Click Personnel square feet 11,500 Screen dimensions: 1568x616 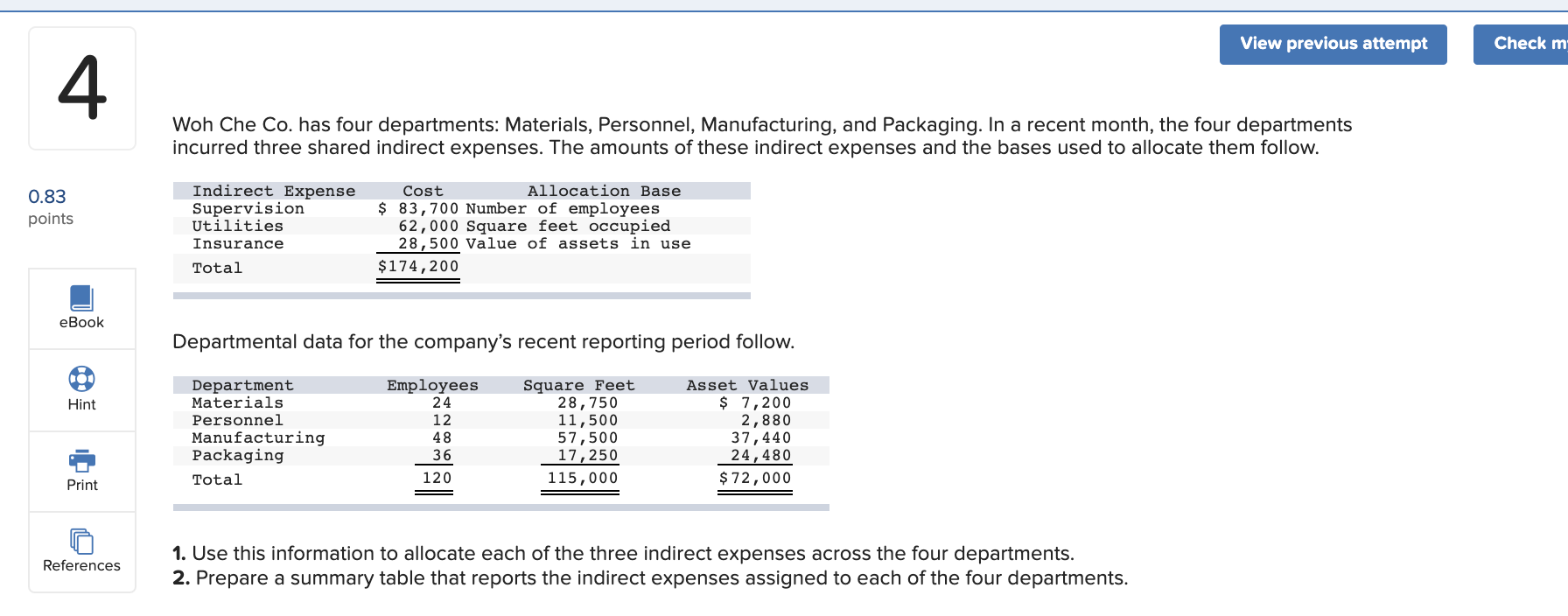tap(588, 420)
